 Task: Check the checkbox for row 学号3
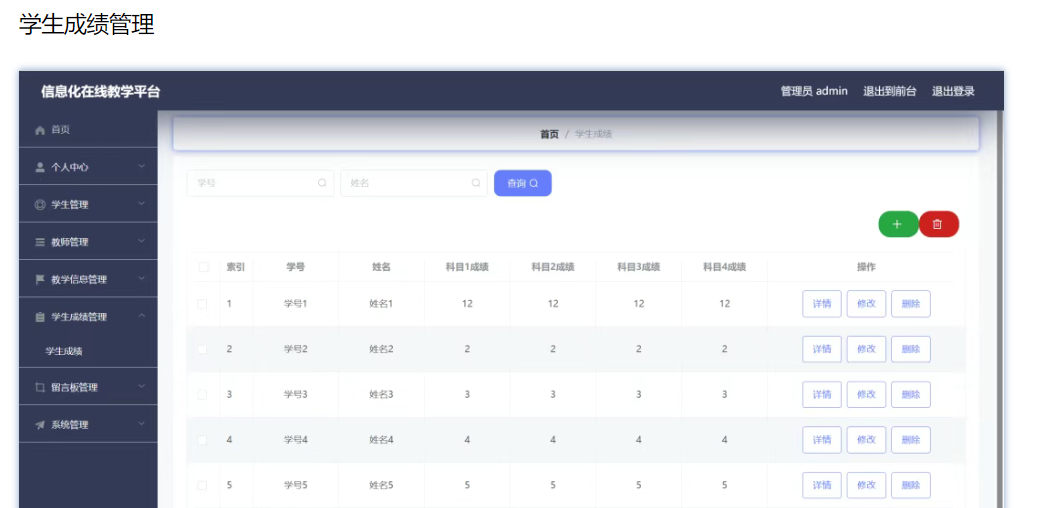point(202,395)
